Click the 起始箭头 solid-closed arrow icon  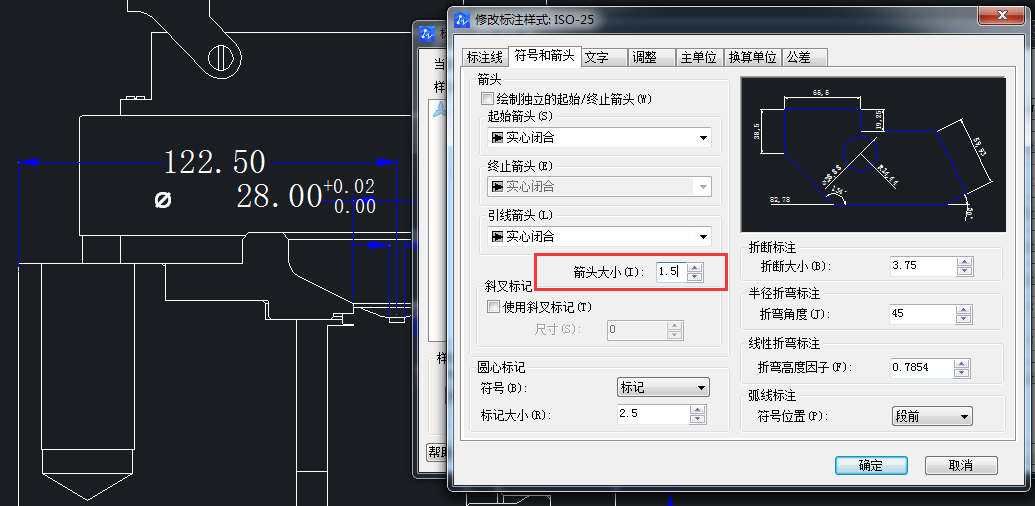(x=497, y=138)
